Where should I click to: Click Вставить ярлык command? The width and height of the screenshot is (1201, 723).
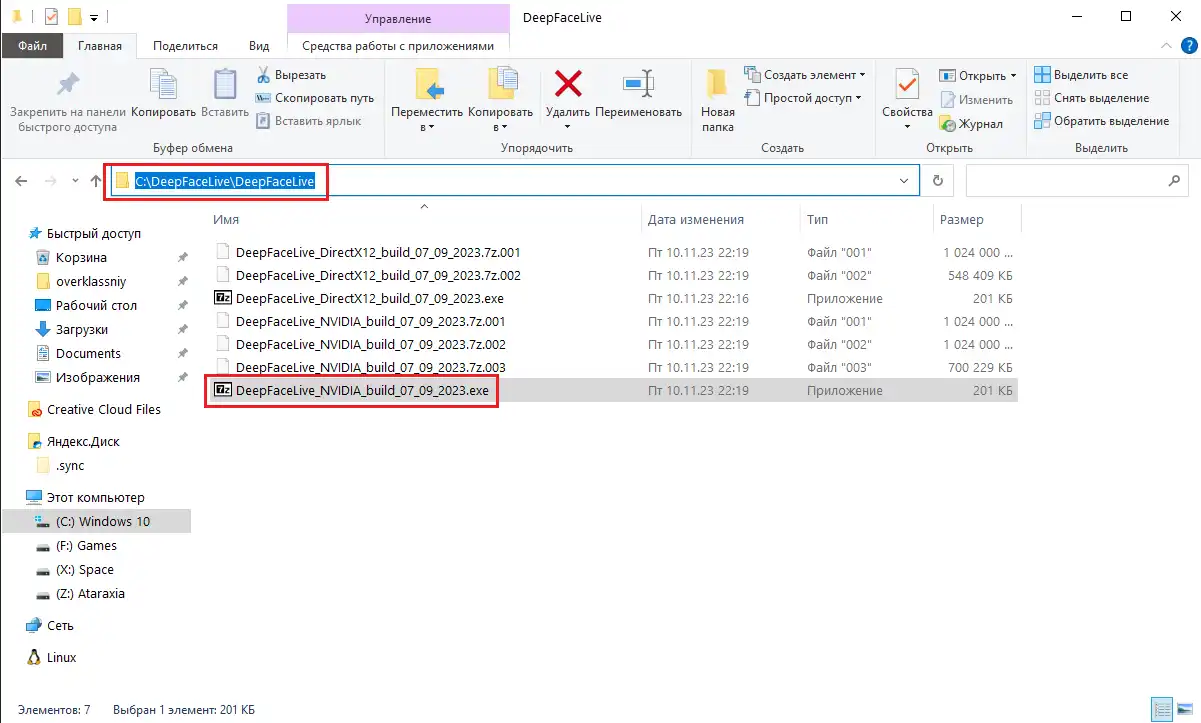(x=308, y=121)
